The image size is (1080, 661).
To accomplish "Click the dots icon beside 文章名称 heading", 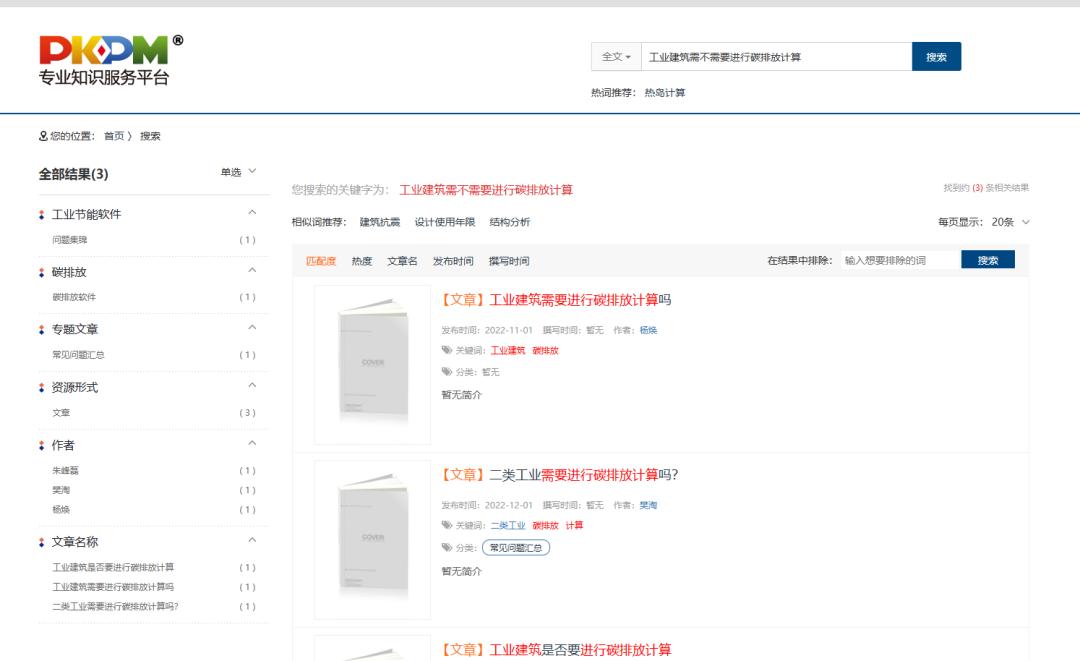I will click(x=40, y=540).
